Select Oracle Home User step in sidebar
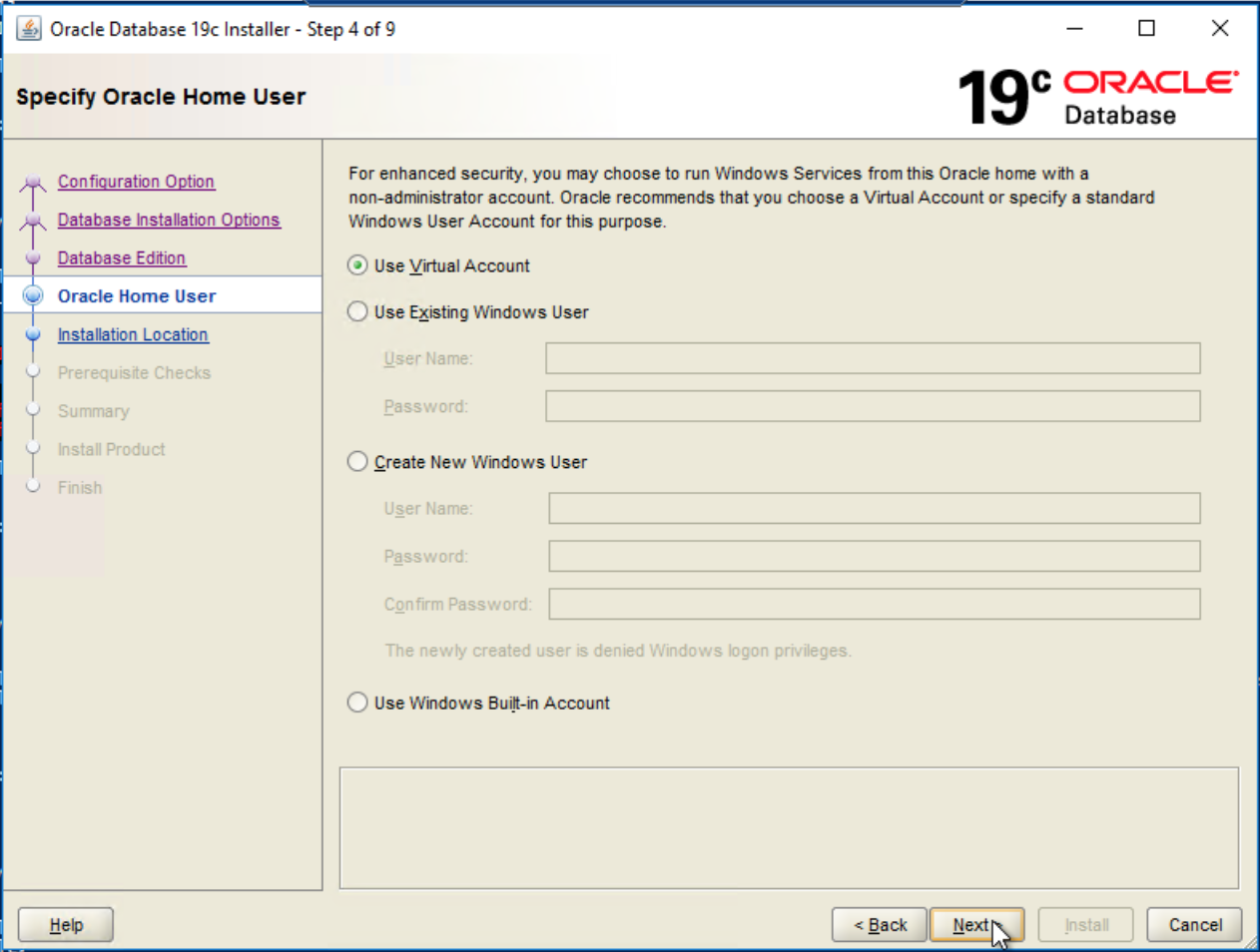Image resolution: width=1260 pixels, height=952 pixels. tap(137, 296)
